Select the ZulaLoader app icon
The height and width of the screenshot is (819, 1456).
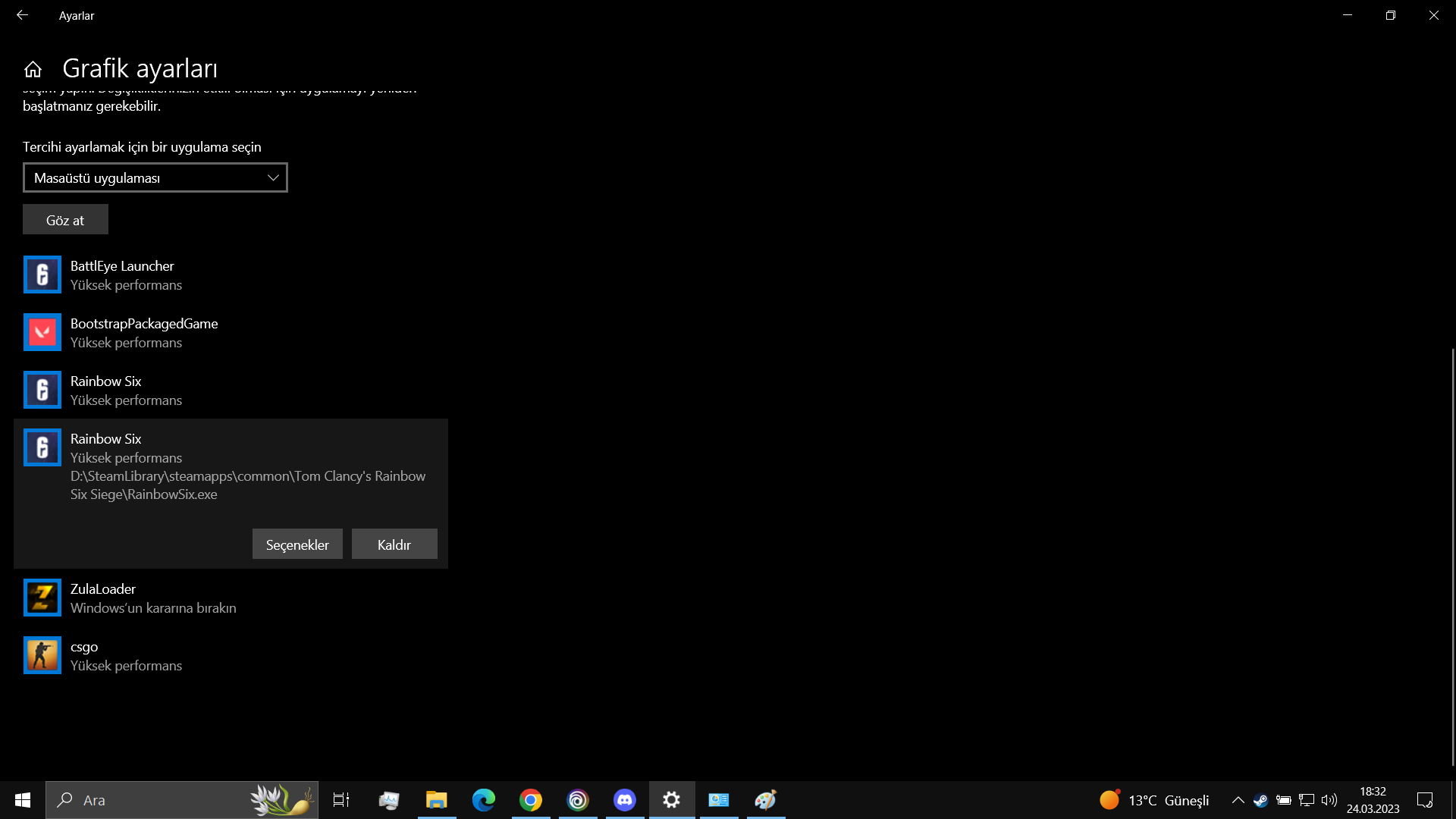click(x=42, y=598)
